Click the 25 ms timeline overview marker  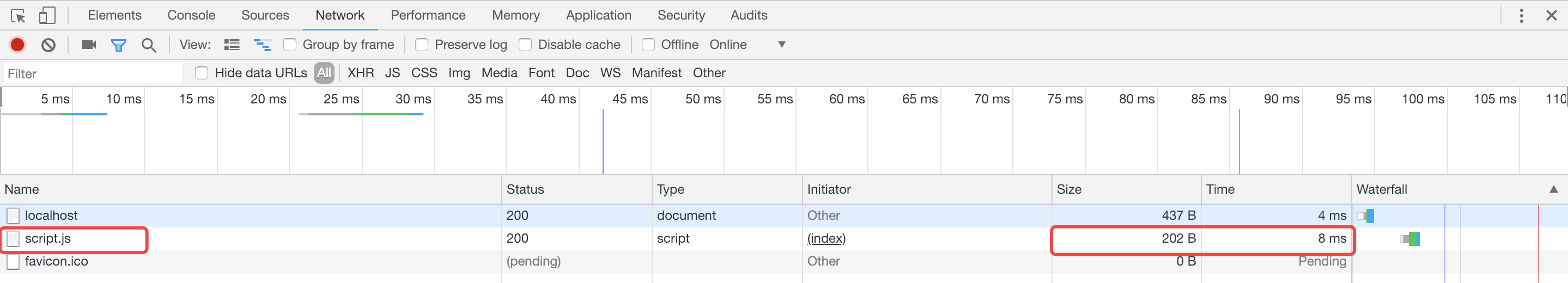(341, 99)
